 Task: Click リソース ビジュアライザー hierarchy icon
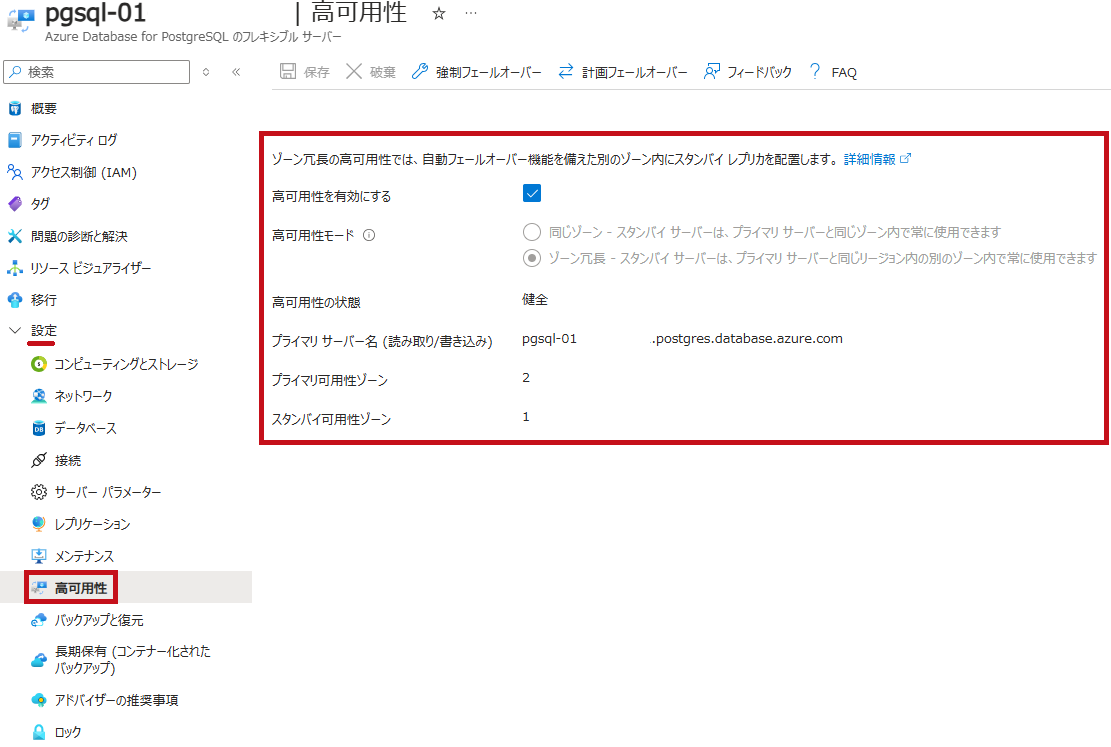[15, 268]
